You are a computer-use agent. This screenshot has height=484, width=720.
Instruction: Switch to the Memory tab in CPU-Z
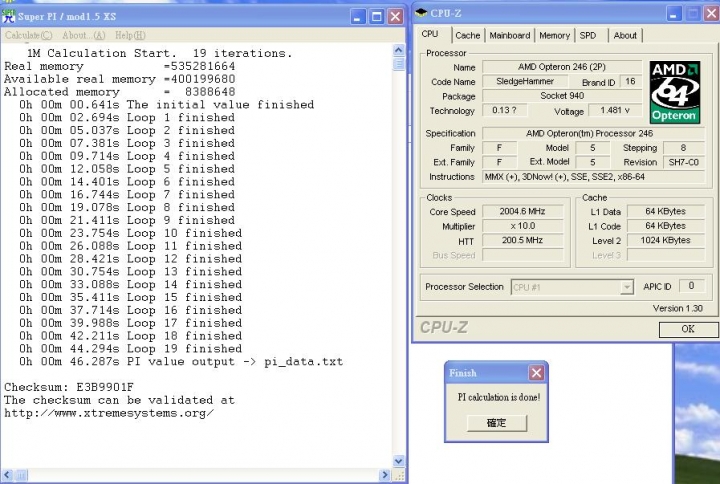point(554,35)
